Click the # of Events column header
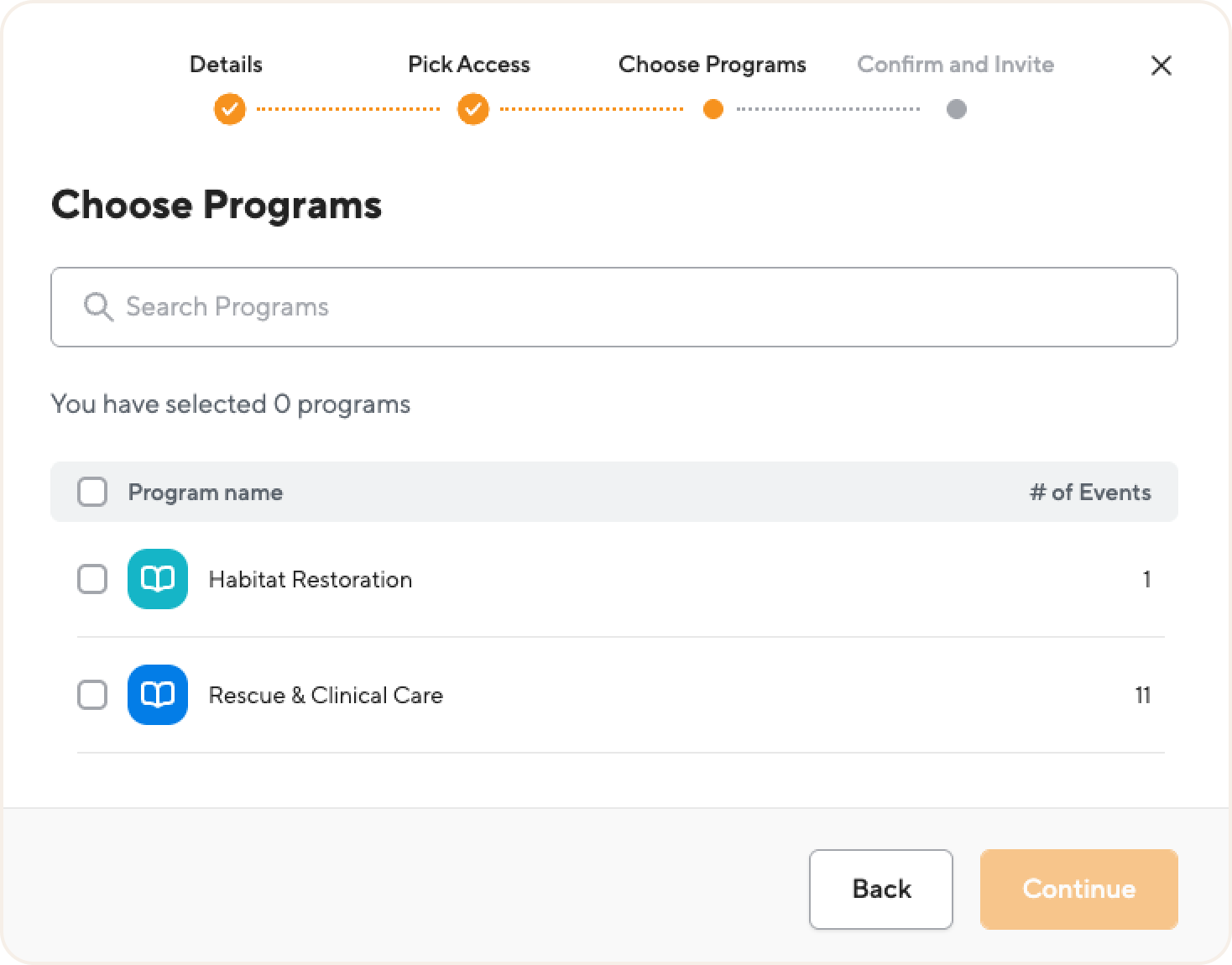 pyautogui.click(x=1090, y=493)
